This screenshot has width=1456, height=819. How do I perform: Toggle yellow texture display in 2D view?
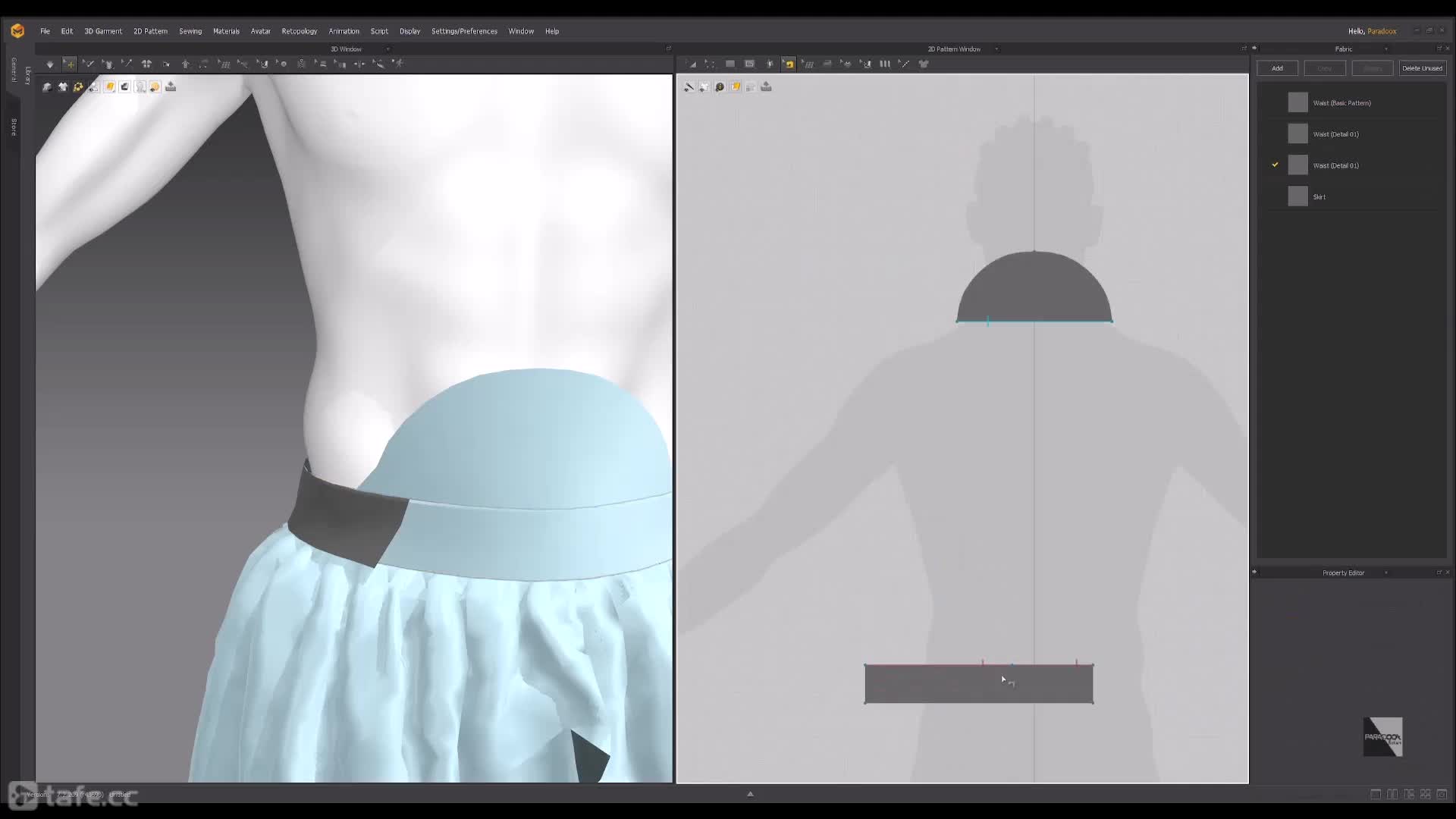click(x=736, y=87)
